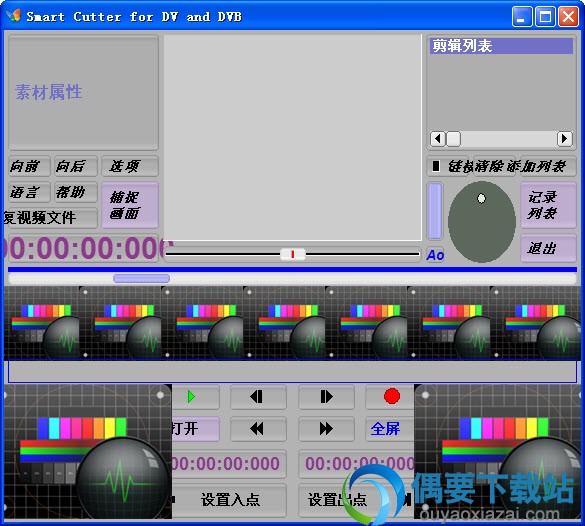Click the green play button
The width and height of the screenshot is (585, 526).
point(195,397)
